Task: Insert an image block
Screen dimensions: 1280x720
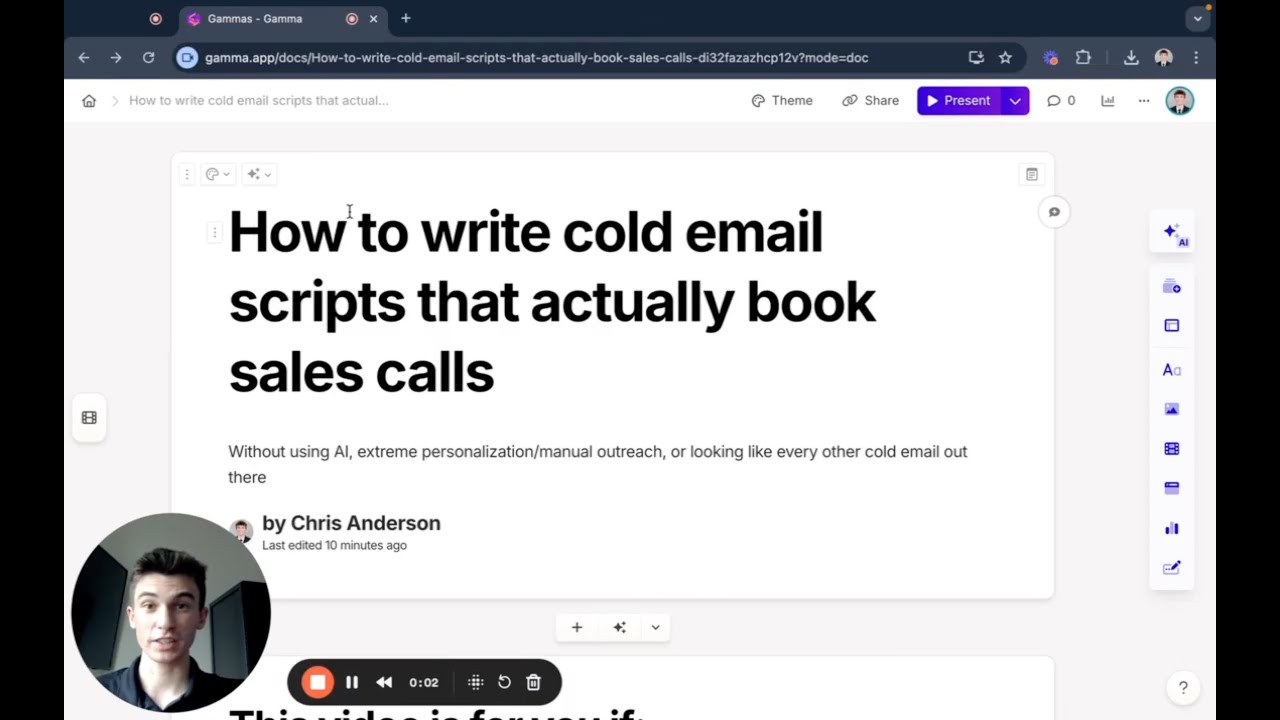Action: (x=1171, y=408)
